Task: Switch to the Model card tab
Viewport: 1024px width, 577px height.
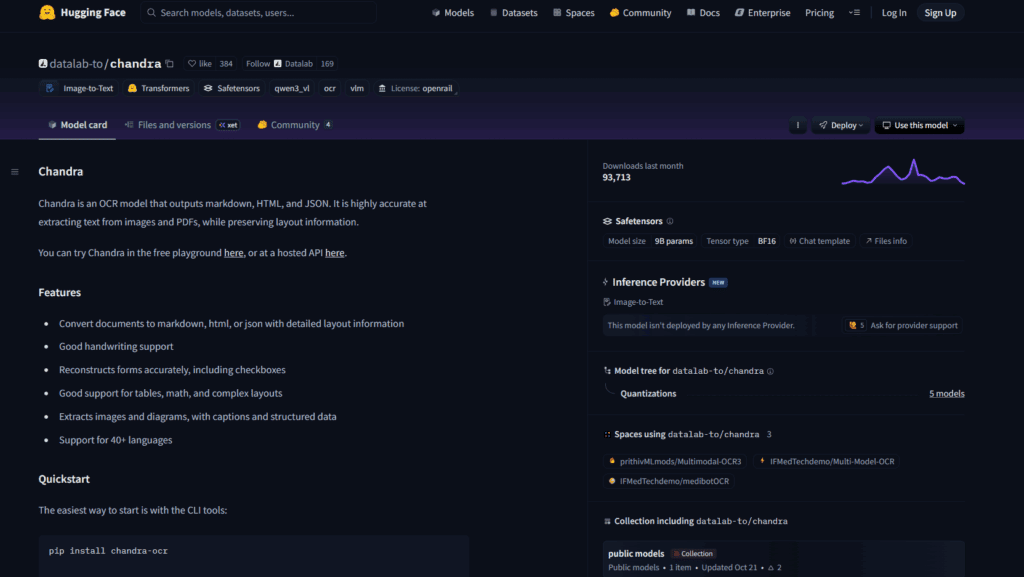Action: coord(77,125)
